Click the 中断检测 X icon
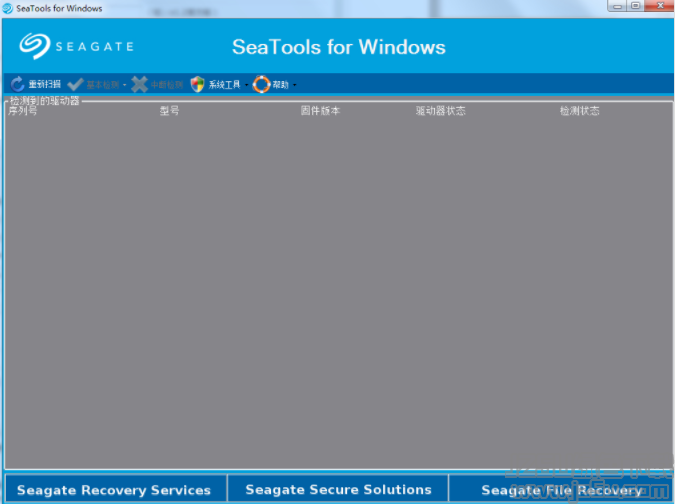 (x=139, y=84)
